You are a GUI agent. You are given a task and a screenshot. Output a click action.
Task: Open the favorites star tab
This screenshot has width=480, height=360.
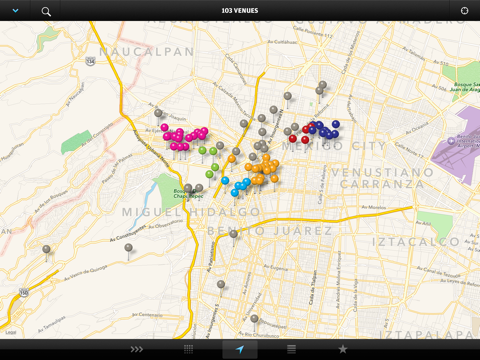343,349
